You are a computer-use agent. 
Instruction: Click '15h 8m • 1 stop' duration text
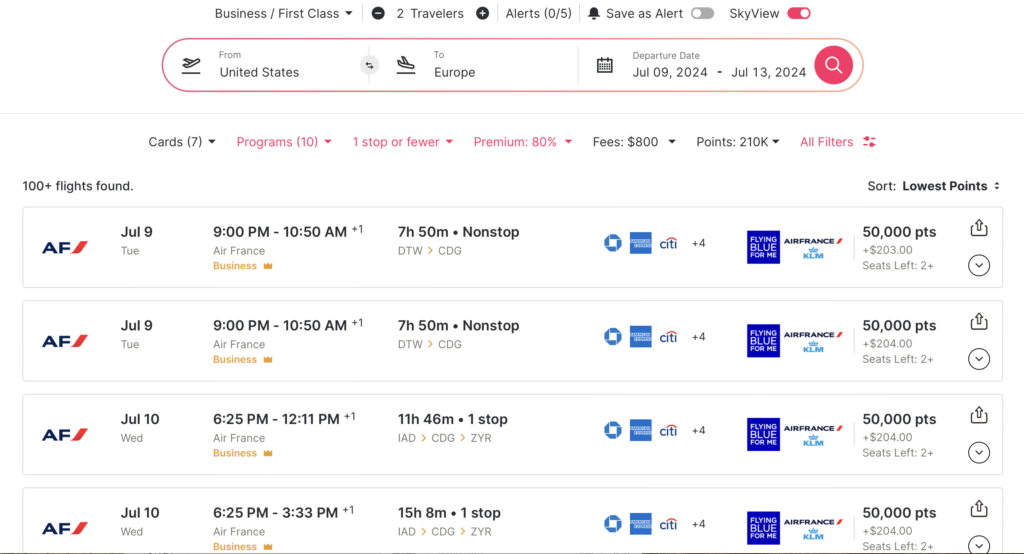pos(449,513)
